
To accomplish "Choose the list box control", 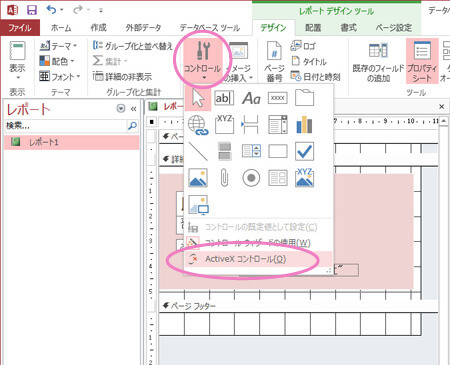I will pos(251,151).
